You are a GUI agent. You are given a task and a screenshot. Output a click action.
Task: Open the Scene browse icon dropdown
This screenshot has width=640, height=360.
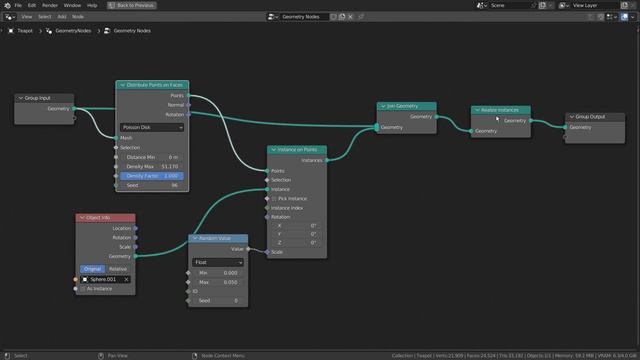click(482, 5)
